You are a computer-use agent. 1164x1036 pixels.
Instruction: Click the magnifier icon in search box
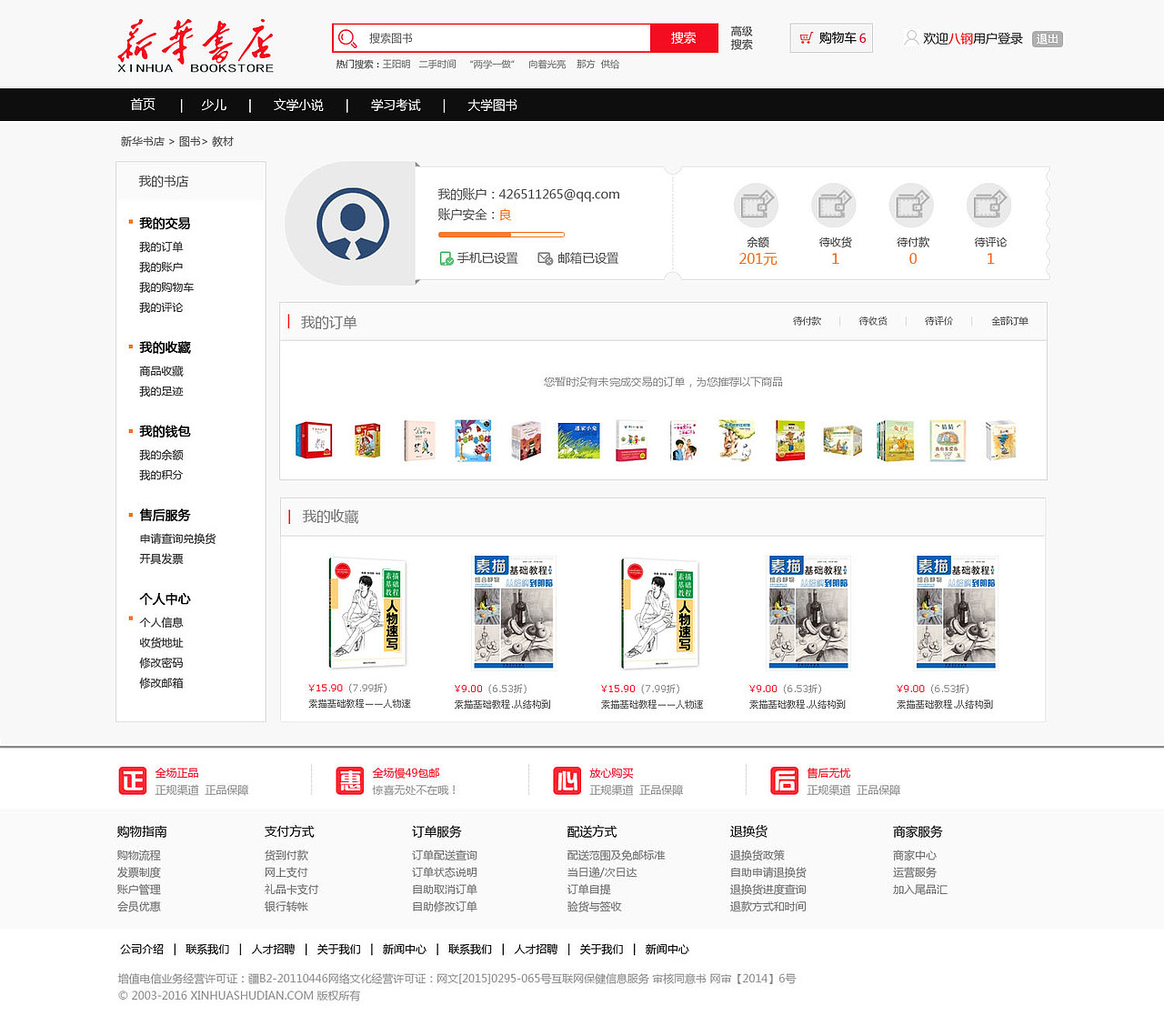[346, 38]
